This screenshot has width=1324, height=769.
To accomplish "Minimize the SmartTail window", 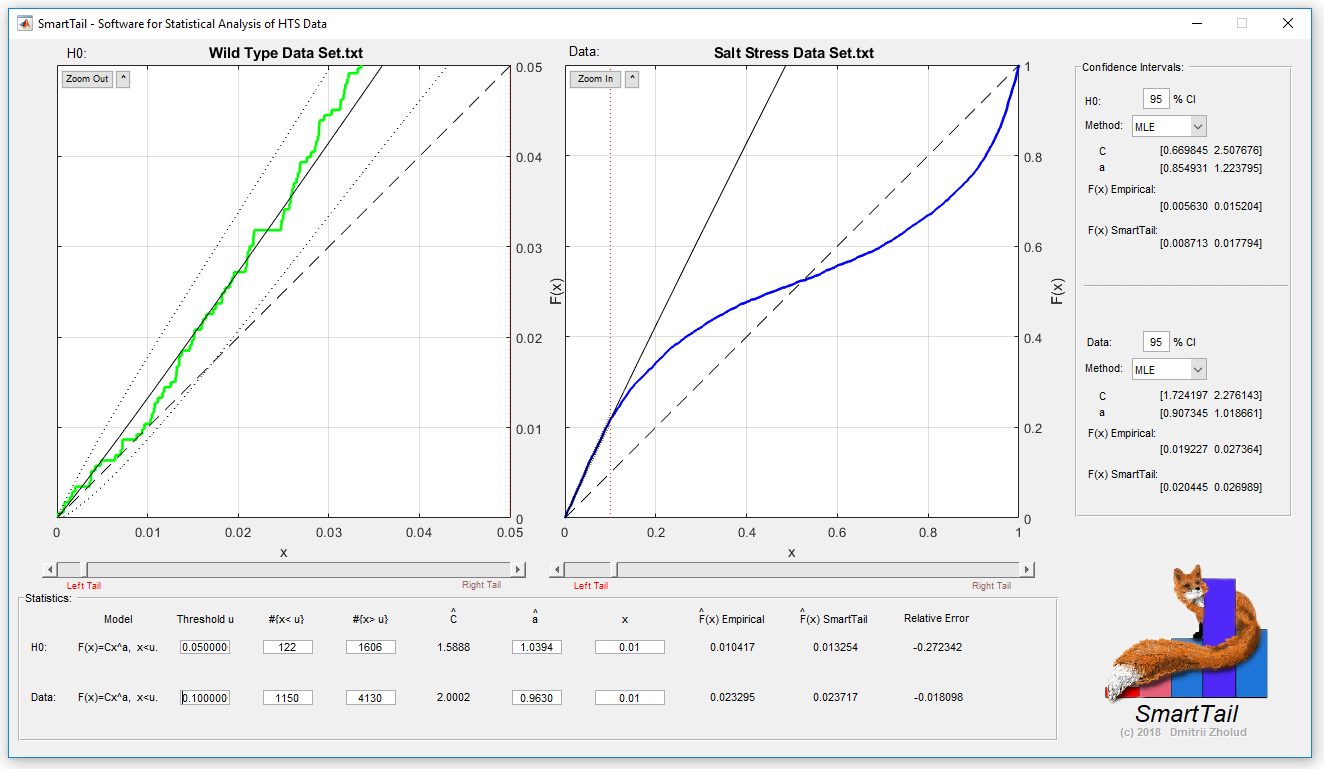I will pyautogui.click(x=1196, y=23).
